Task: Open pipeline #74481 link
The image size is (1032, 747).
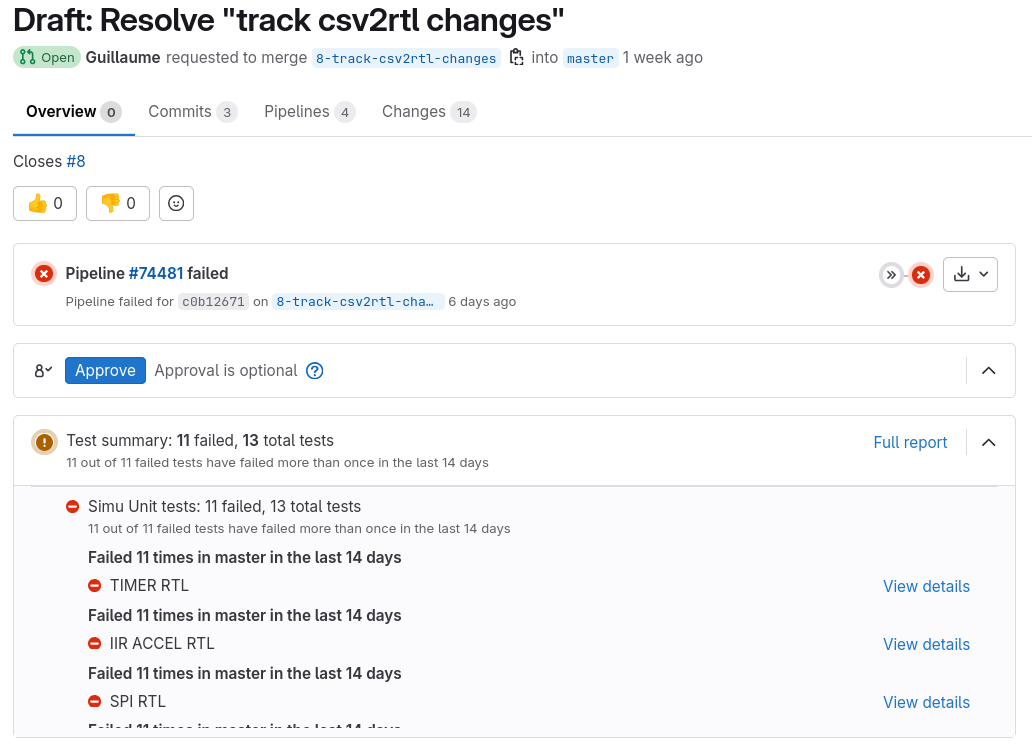Action: click(156, 273)
